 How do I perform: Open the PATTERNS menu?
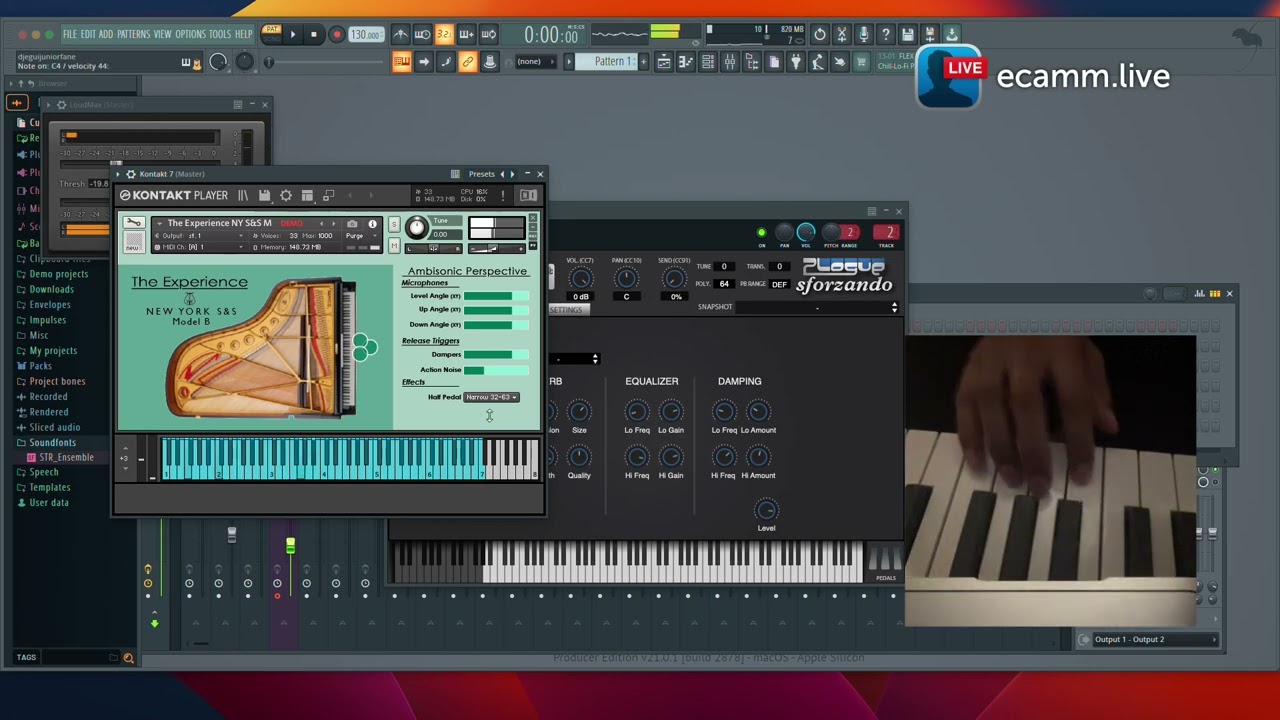(133, 34)
